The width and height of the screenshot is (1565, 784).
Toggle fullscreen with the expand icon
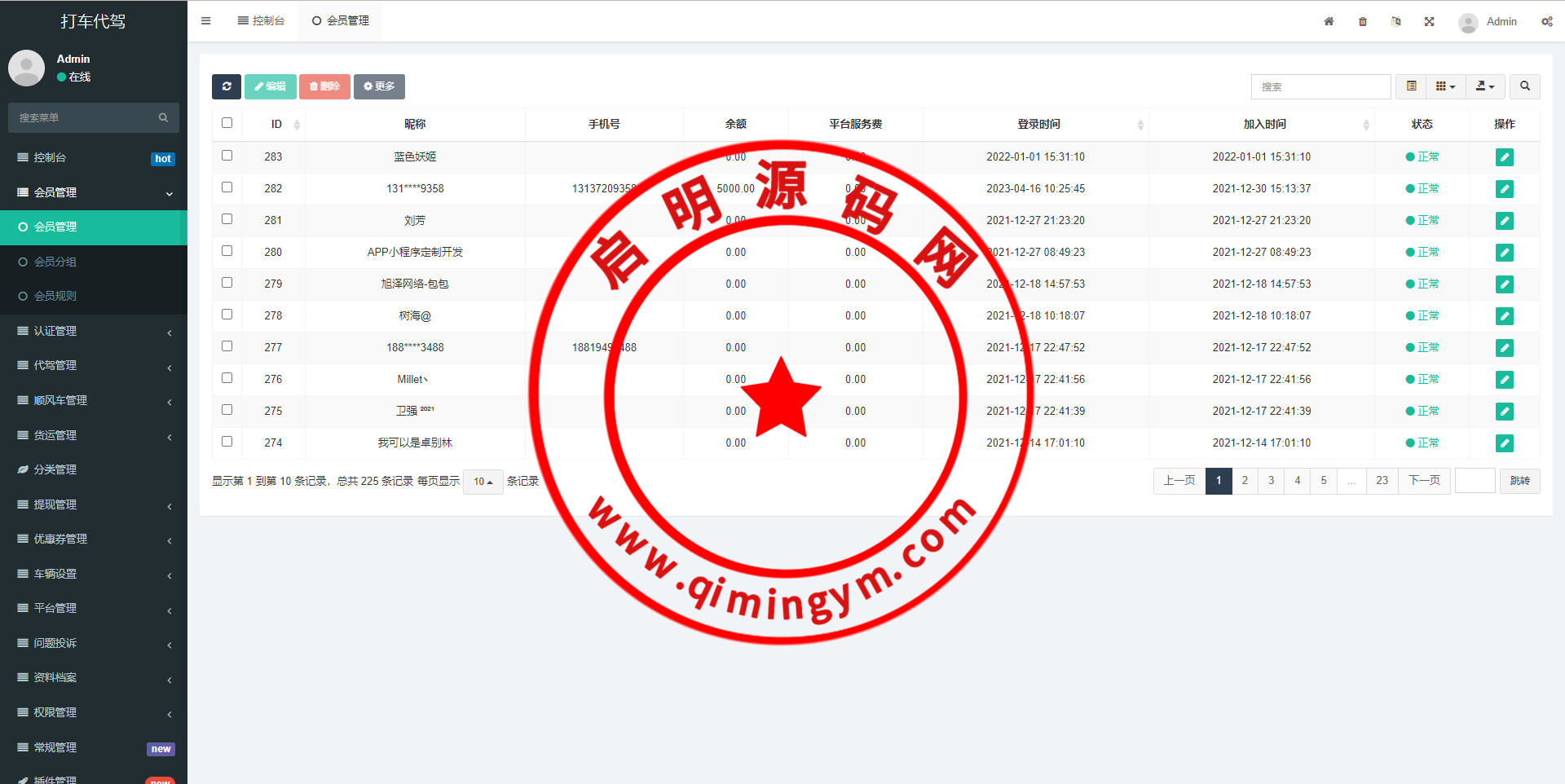tap(1429, 21)
